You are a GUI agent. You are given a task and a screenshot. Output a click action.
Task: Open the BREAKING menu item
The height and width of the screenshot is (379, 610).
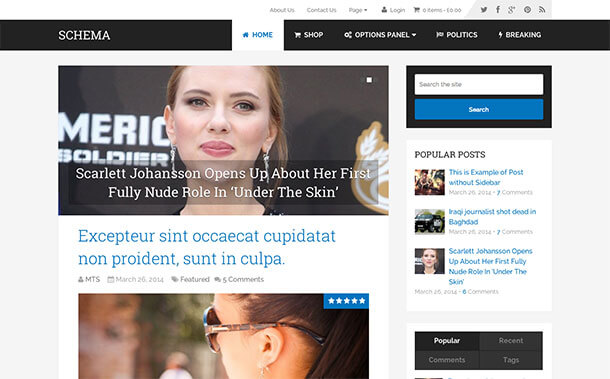tap(520, 35)
